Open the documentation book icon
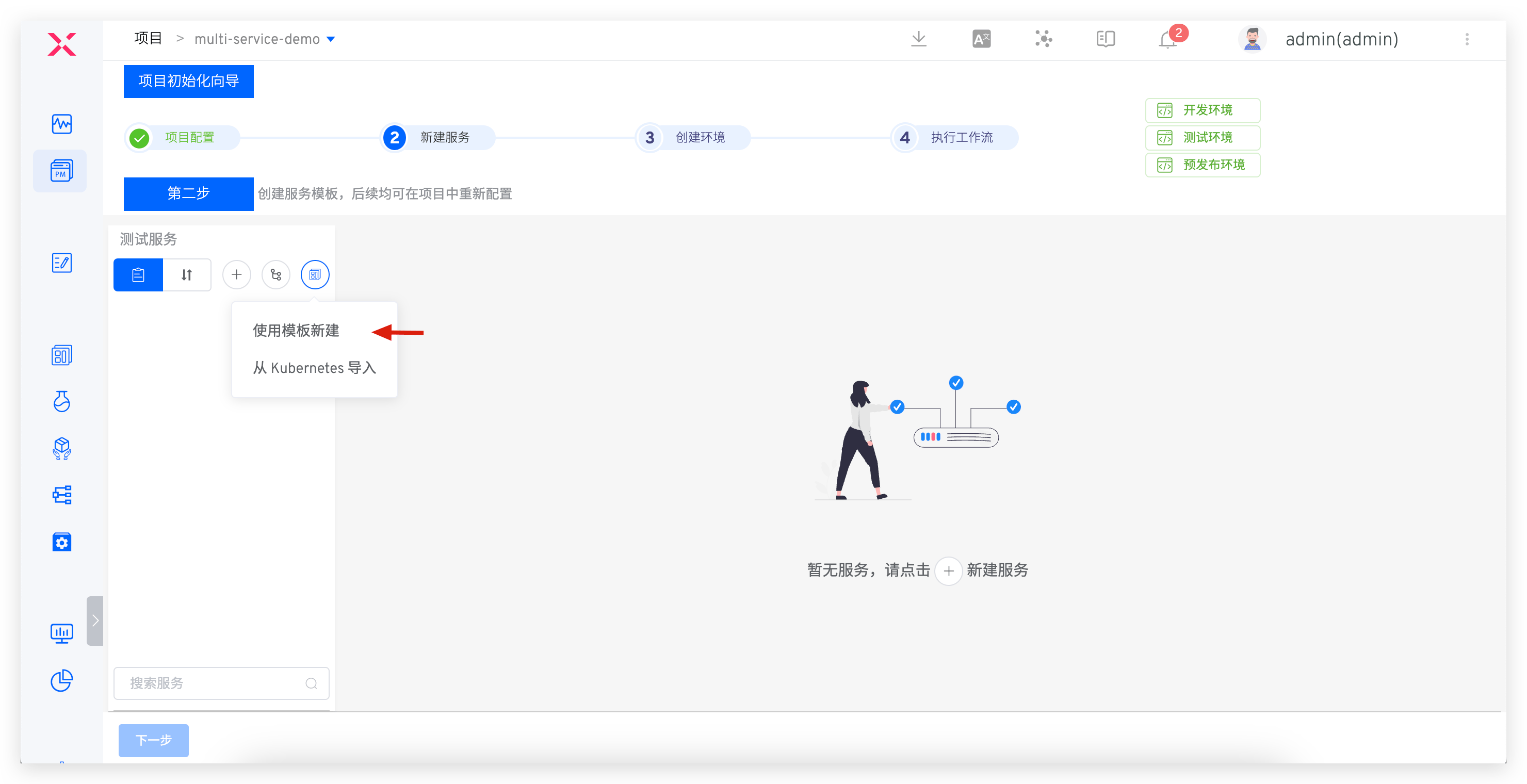Image resolution: width=1527 pixels, height=784 pixels. coord(1105,39)
